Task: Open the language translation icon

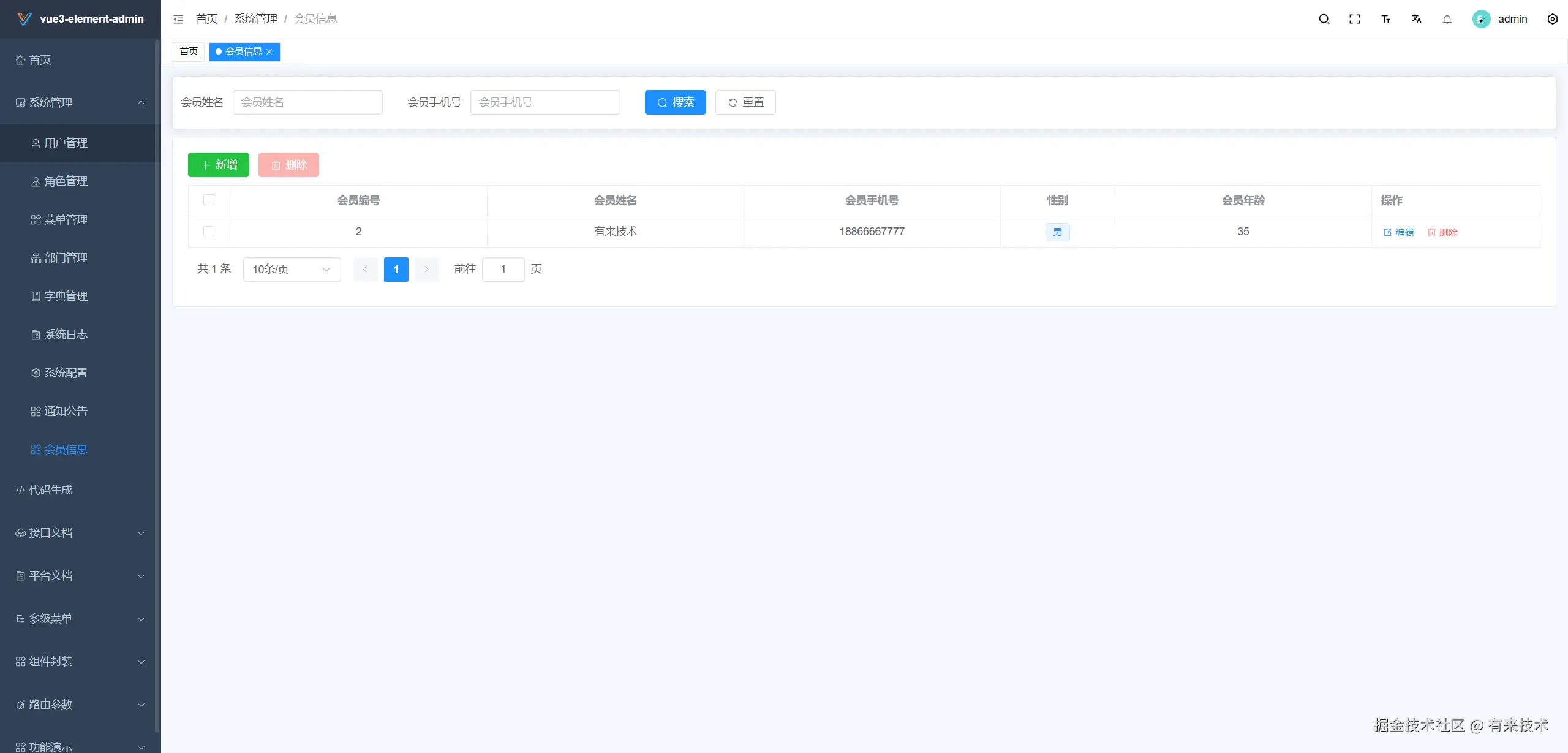Action: pos(1416,19)
